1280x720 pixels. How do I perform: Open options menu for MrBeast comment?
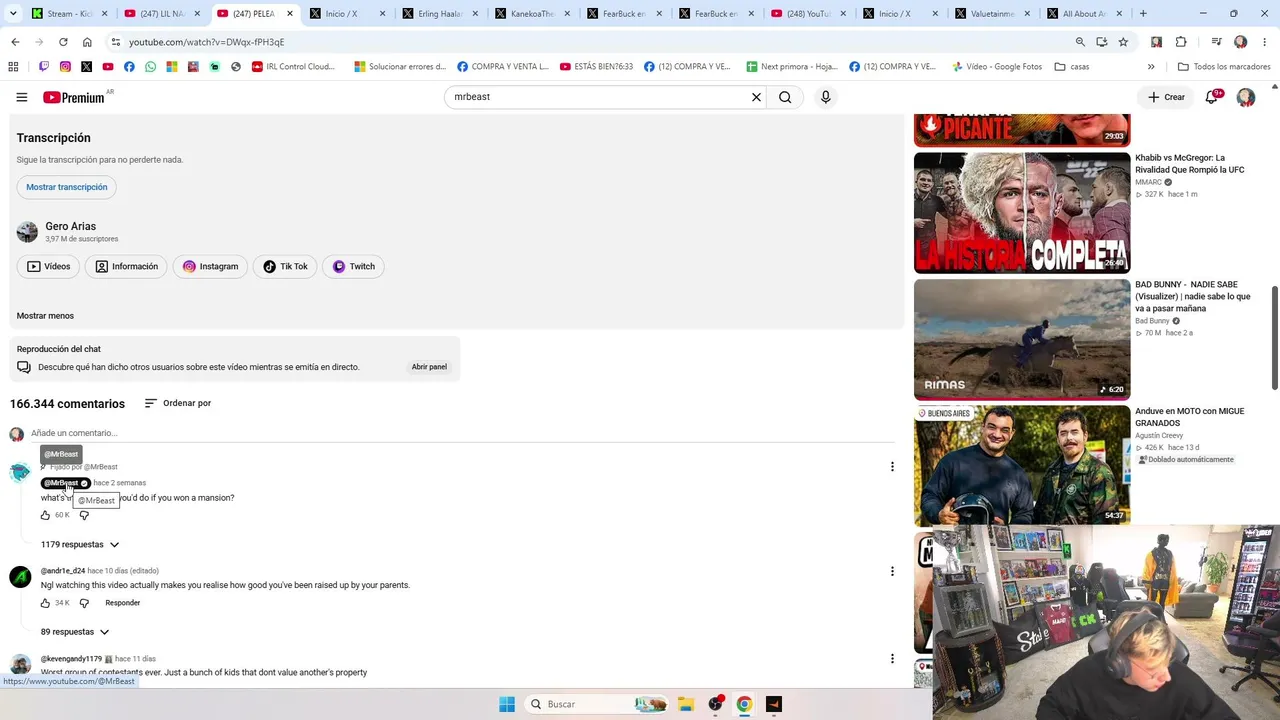[x=892, y=466]
